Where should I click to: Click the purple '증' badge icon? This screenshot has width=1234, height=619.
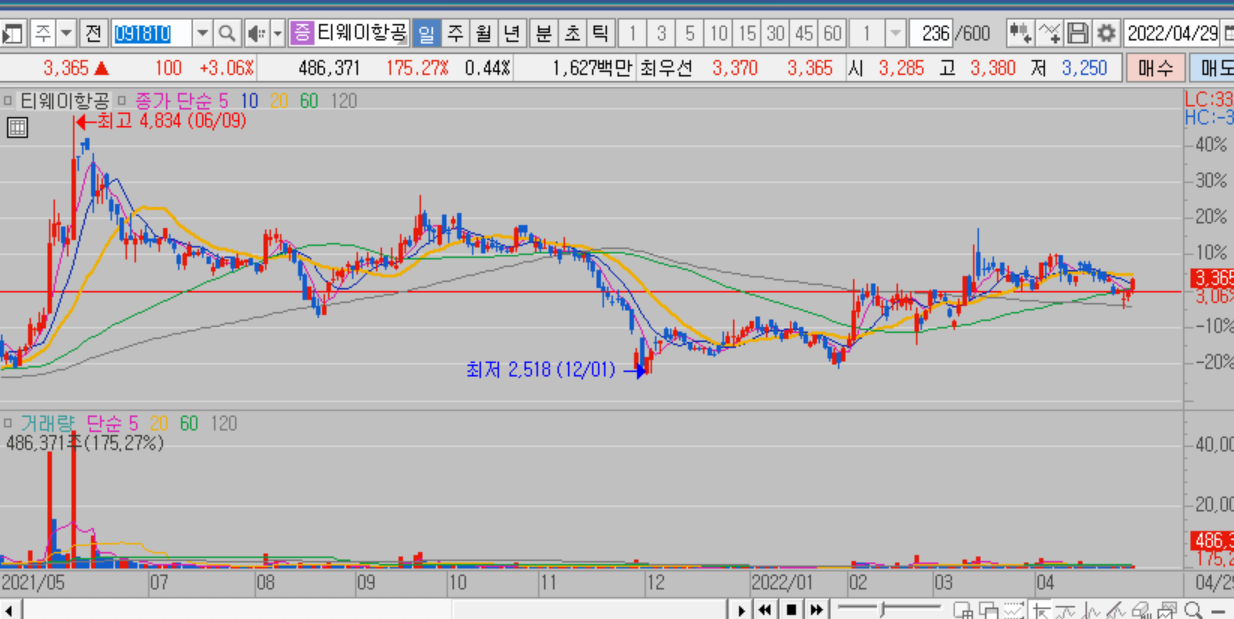[302, 33]
